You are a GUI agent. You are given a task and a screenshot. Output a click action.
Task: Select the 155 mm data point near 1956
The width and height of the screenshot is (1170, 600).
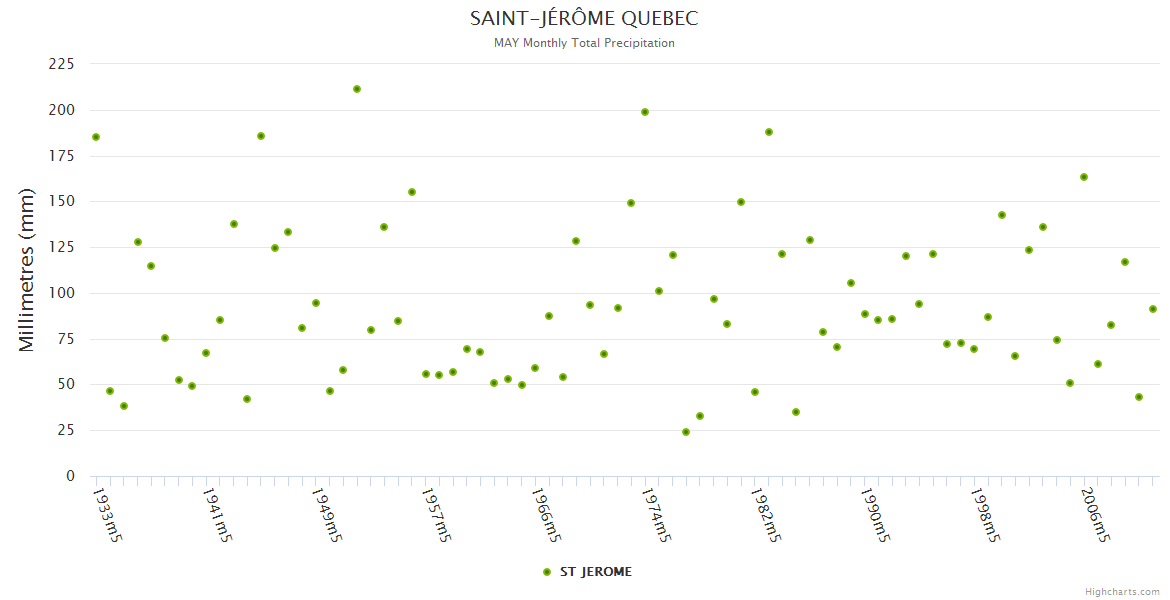412,192
